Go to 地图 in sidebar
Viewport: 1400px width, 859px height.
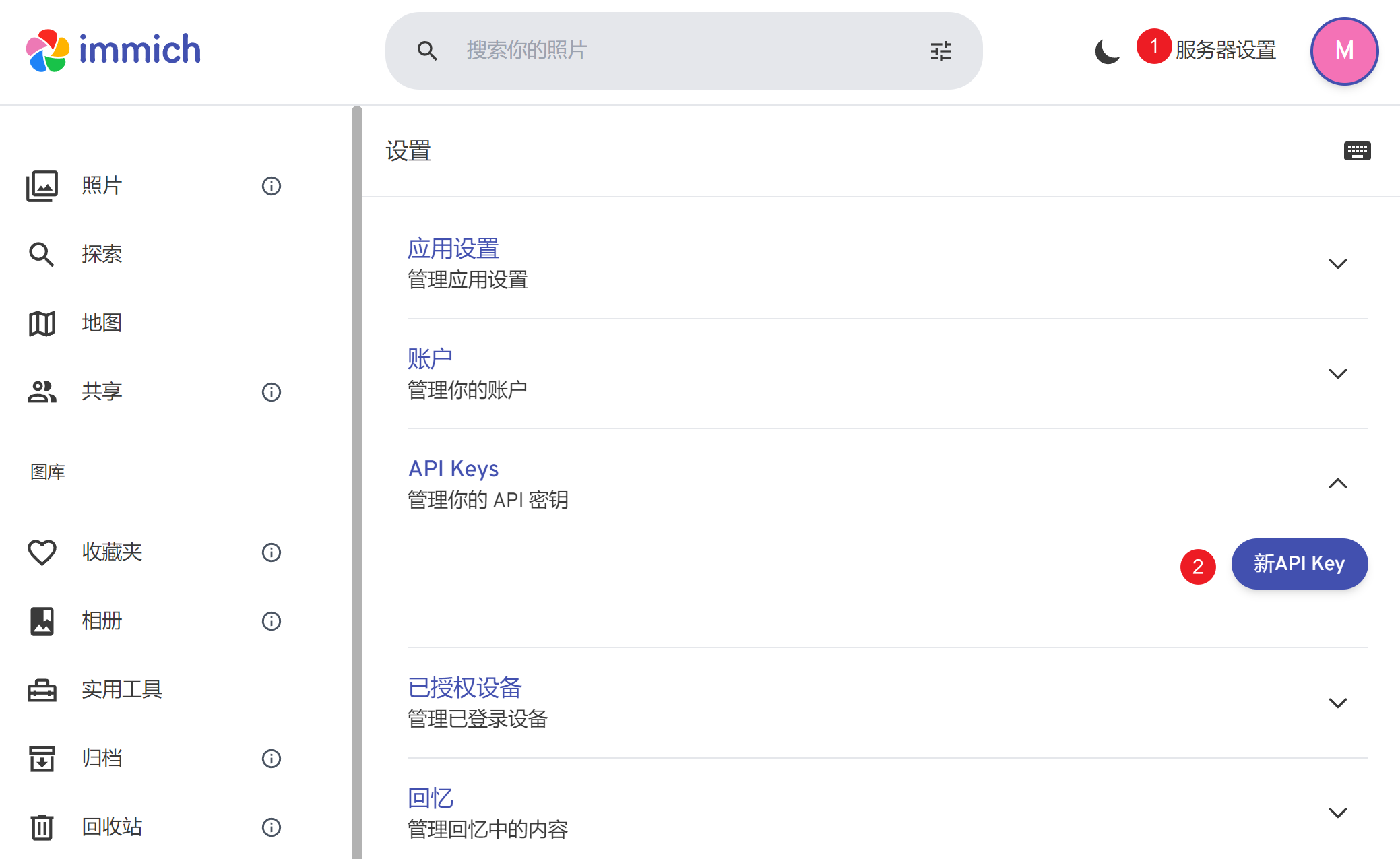point(102,323)
